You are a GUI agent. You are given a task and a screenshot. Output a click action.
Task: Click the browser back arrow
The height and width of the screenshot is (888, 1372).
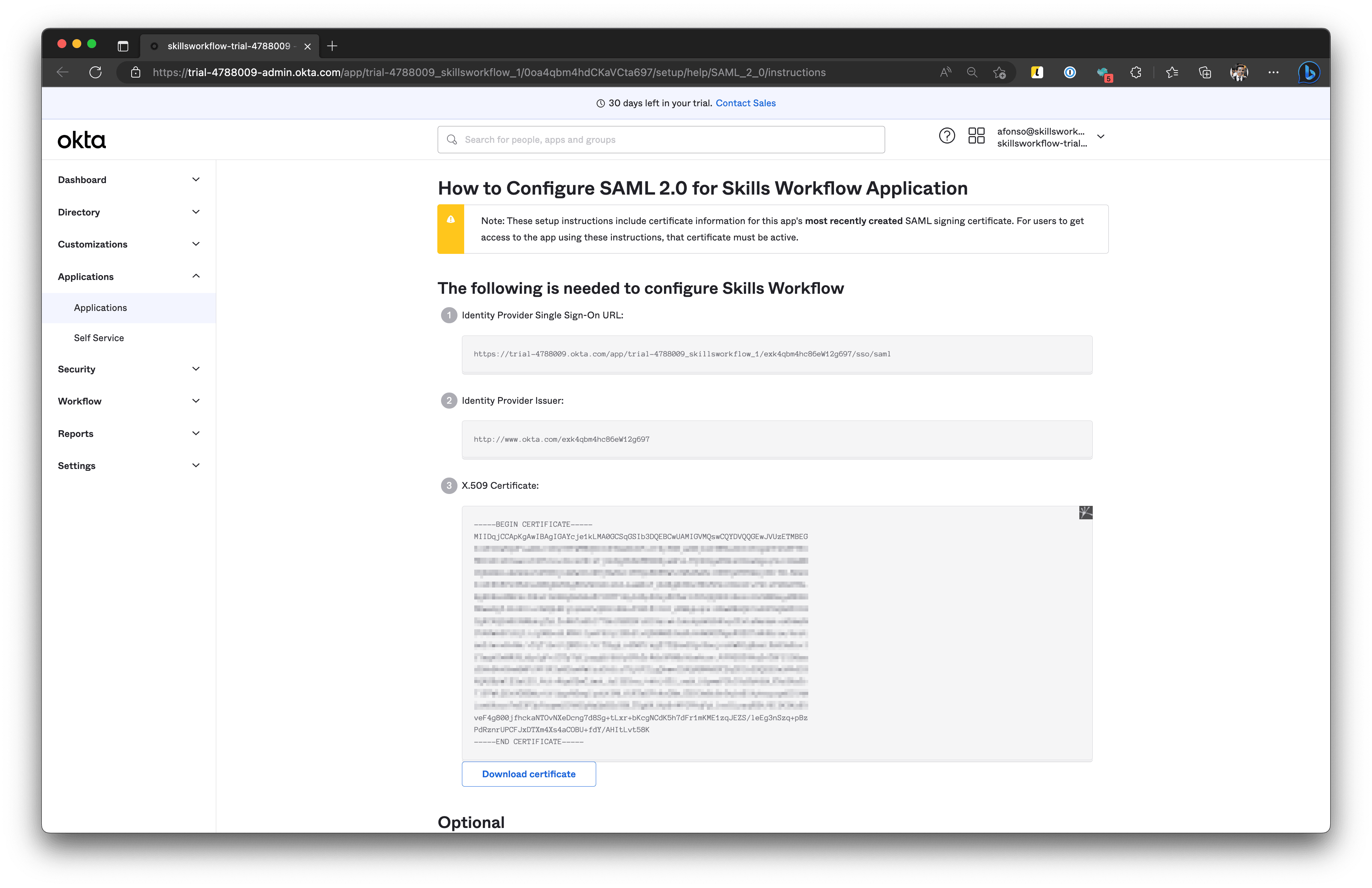(x=63, y=72)
